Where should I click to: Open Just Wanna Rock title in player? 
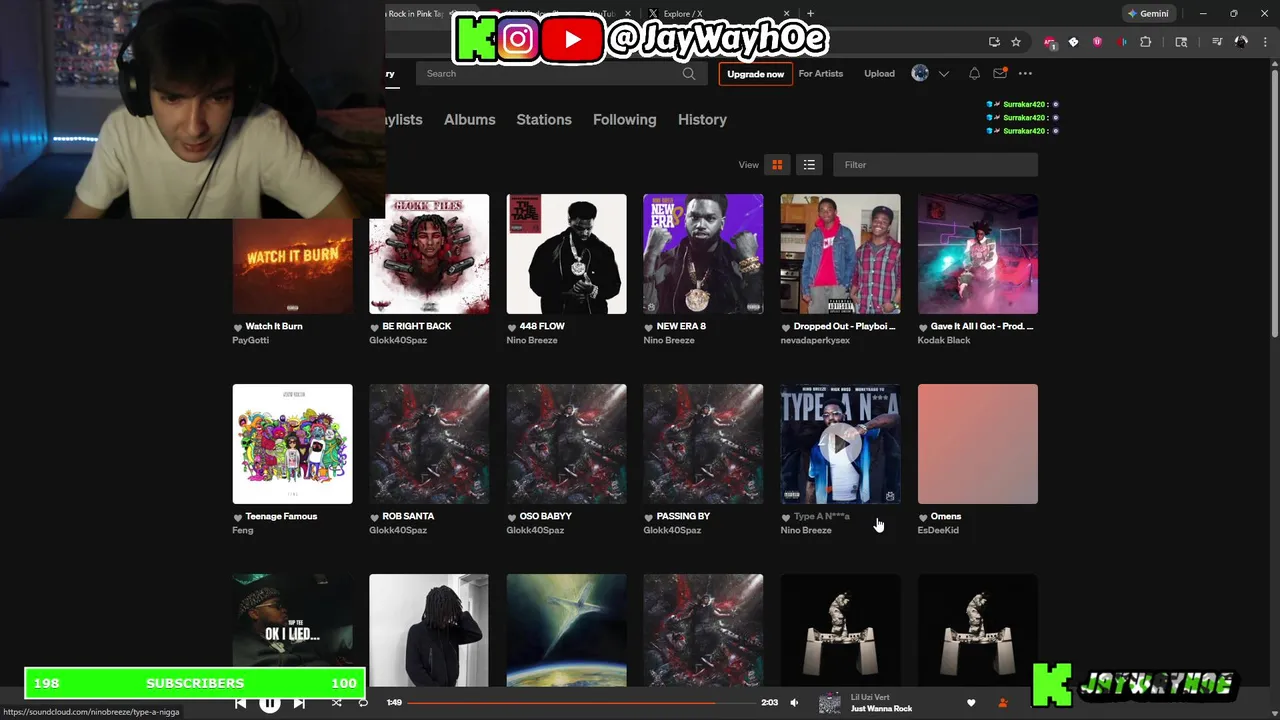(882, 709)
